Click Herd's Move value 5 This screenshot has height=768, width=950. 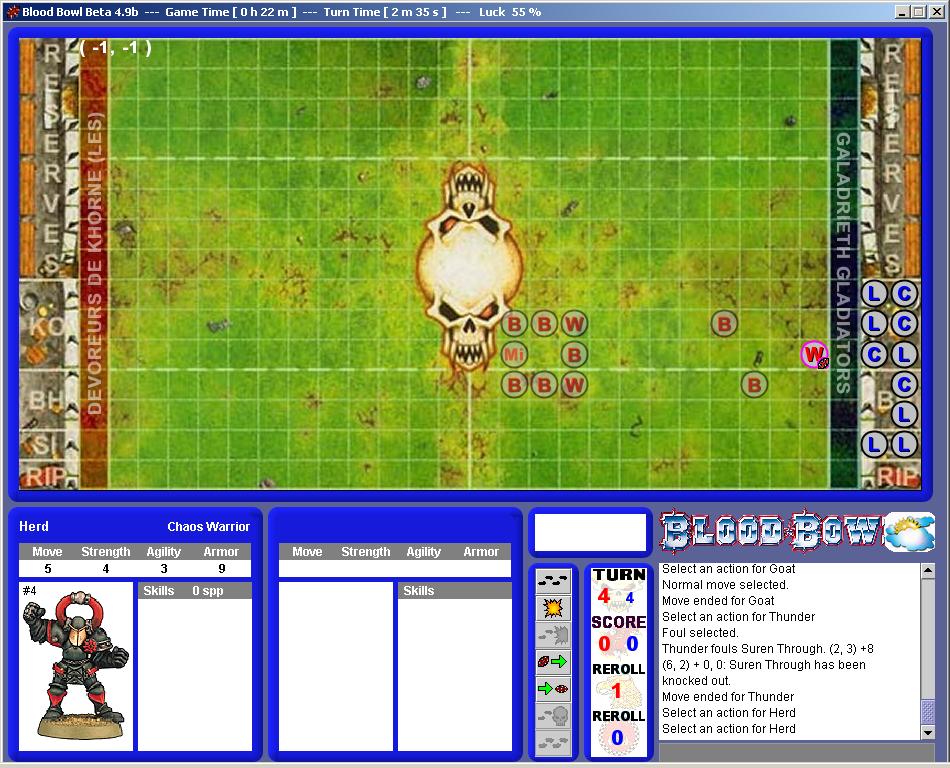(x=48, y=569)
